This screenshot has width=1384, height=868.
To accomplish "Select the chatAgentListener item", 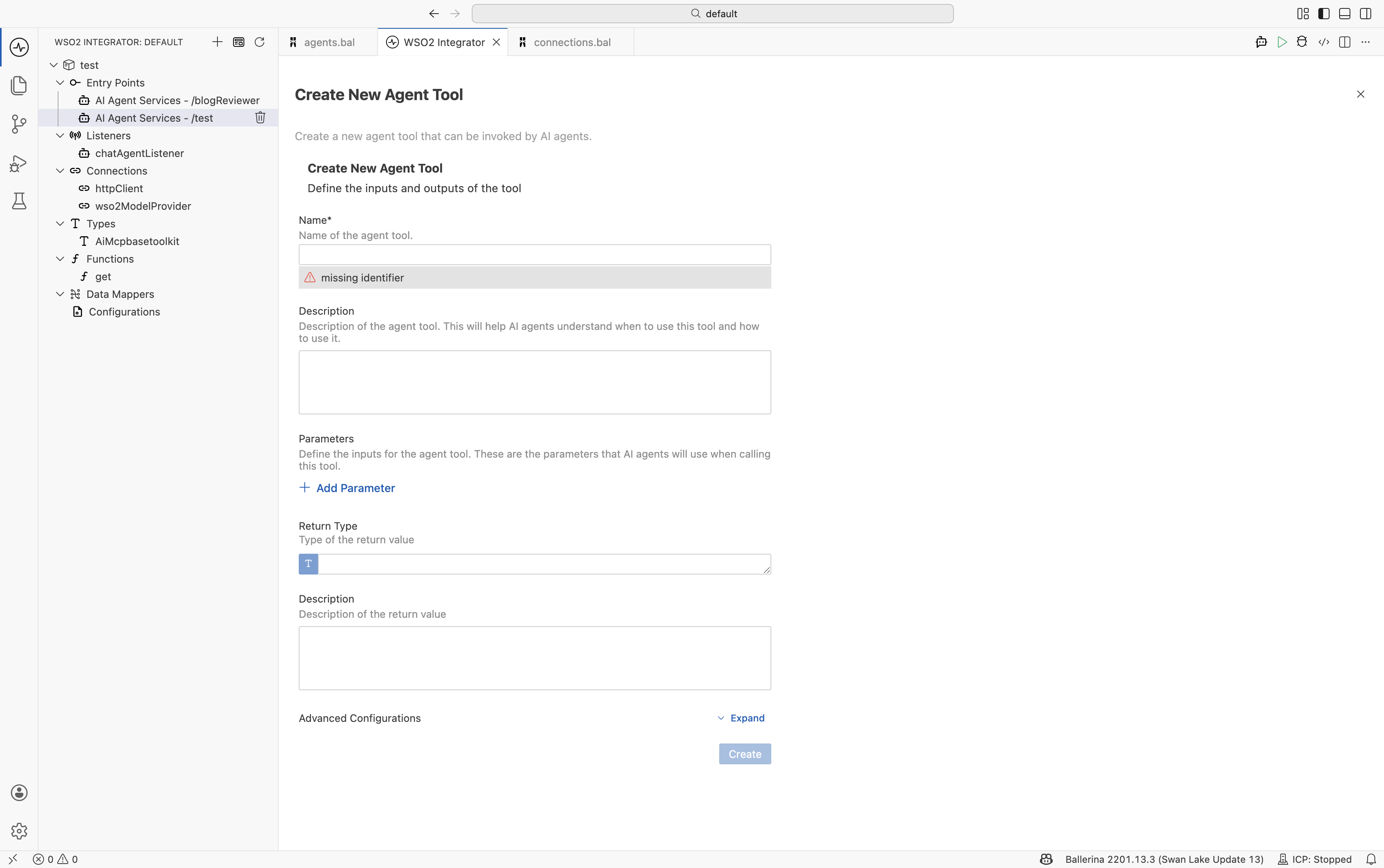I will [139, 153].
